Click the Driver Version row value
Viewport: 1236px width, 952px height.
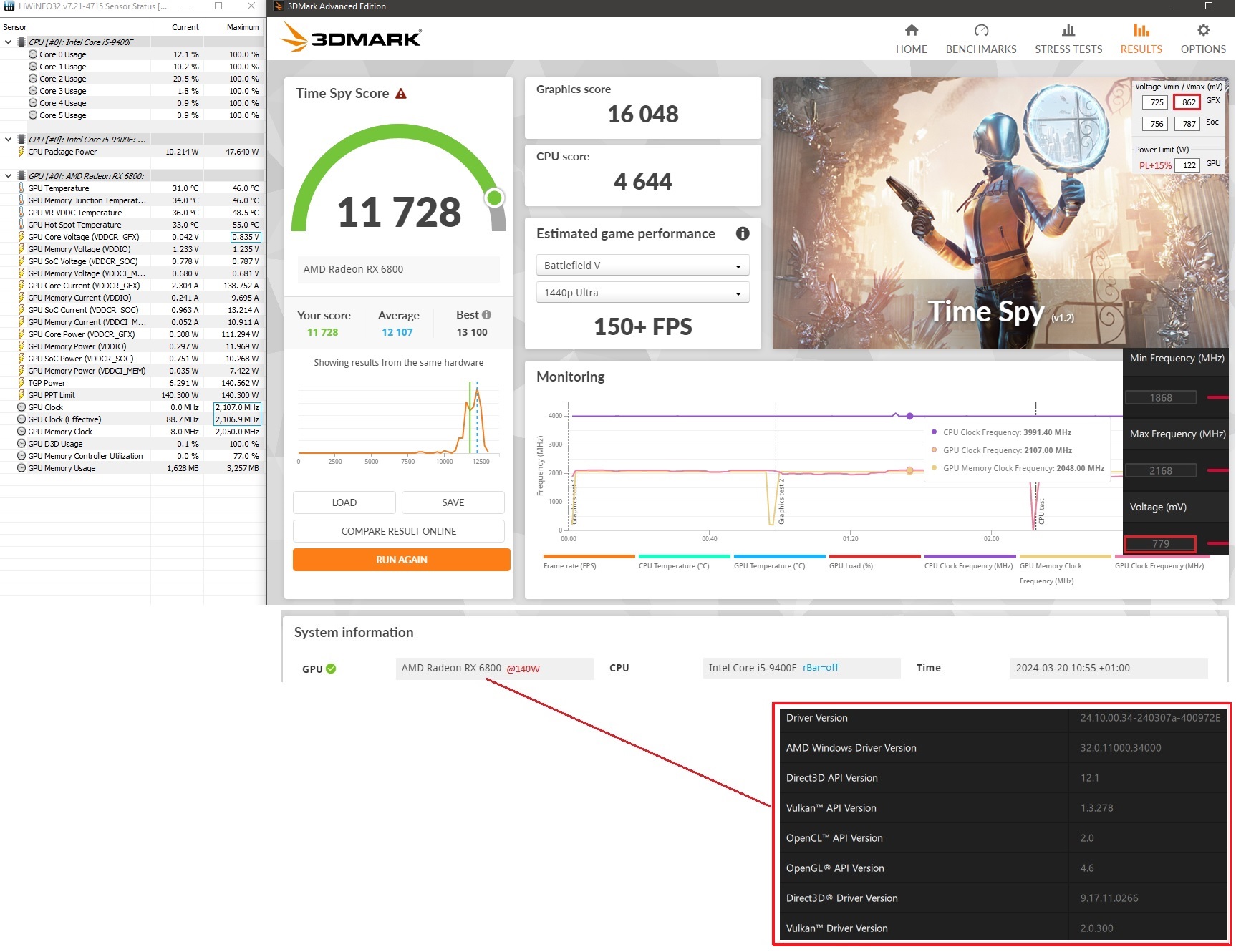click(1150, 718)
